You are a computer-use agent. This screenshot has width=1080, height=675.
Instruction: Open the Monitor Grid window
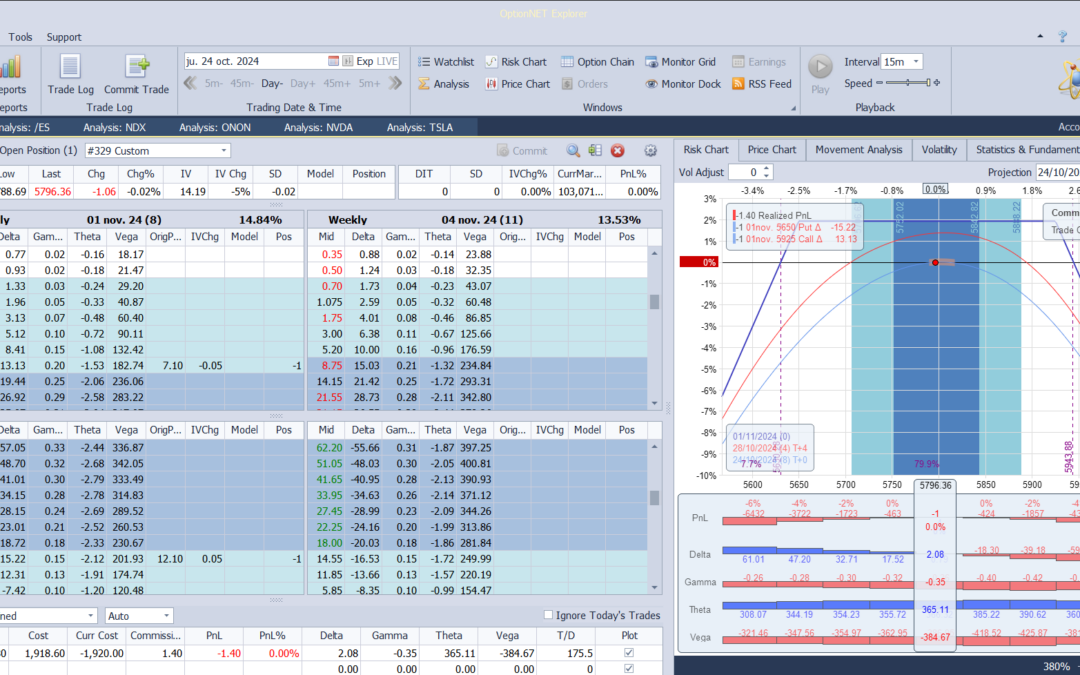(x=681, y=62)
